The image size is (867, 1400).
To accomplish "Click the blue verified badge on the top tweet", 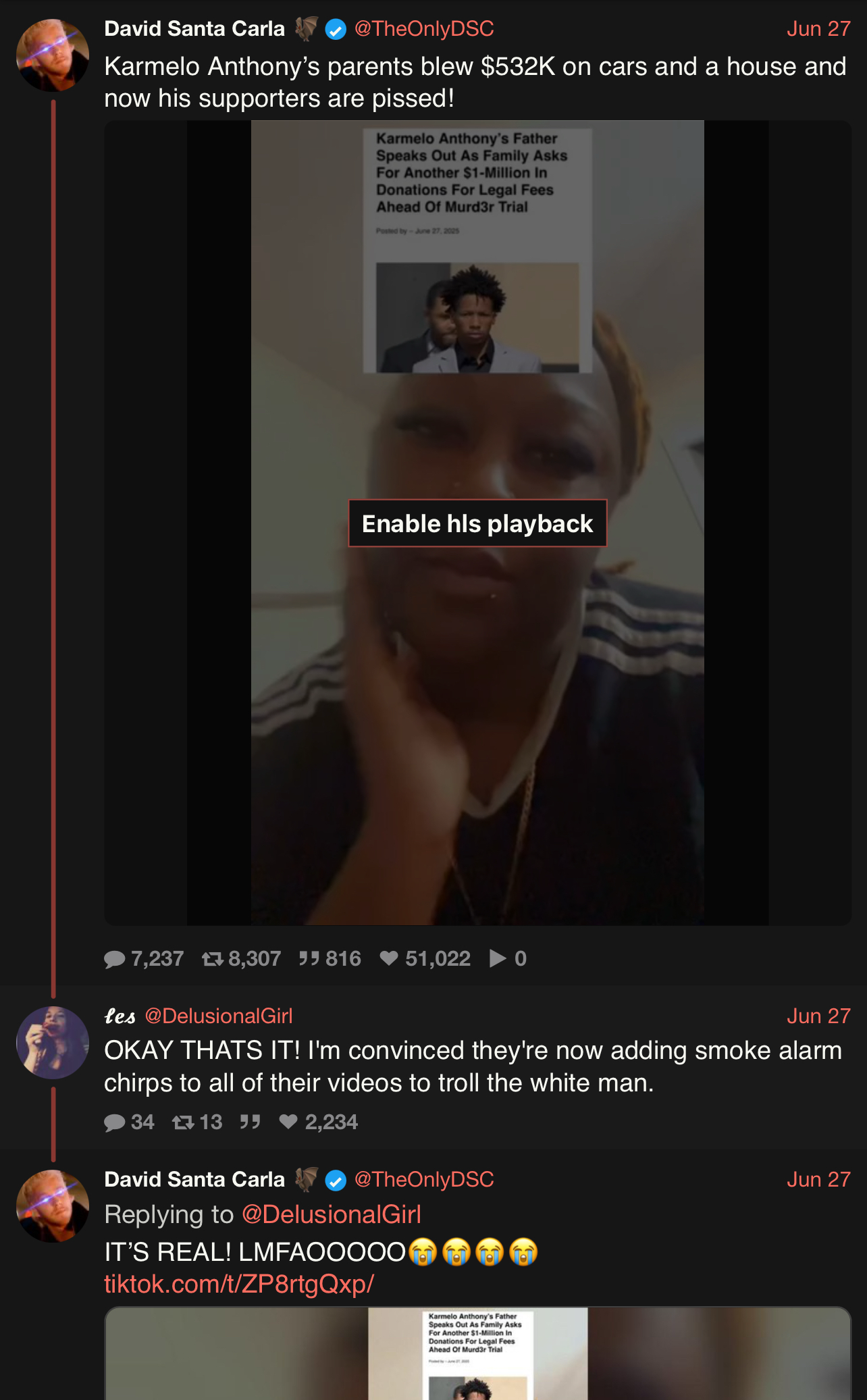I will (x=336, y=30).
